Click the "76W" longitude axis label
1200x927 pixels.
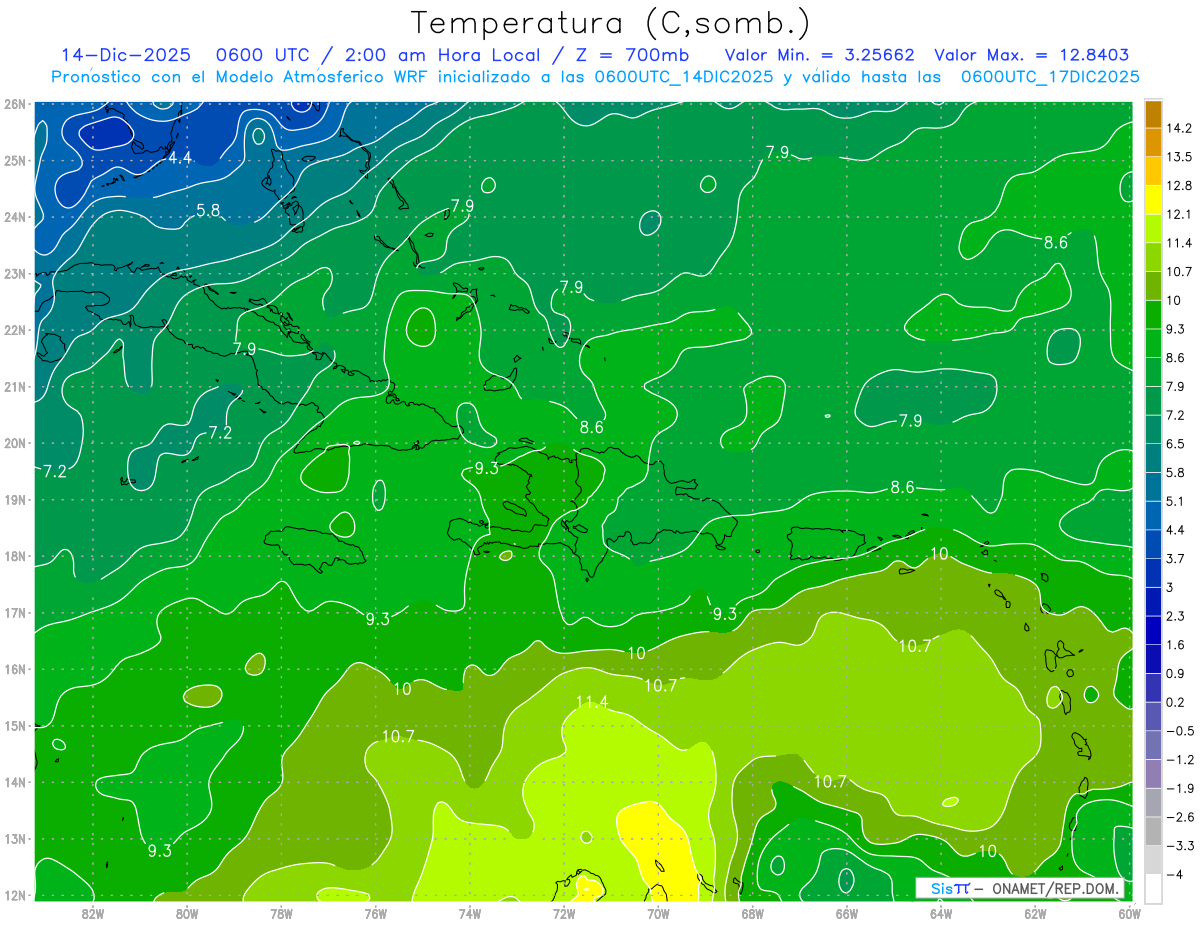point(375,913)
